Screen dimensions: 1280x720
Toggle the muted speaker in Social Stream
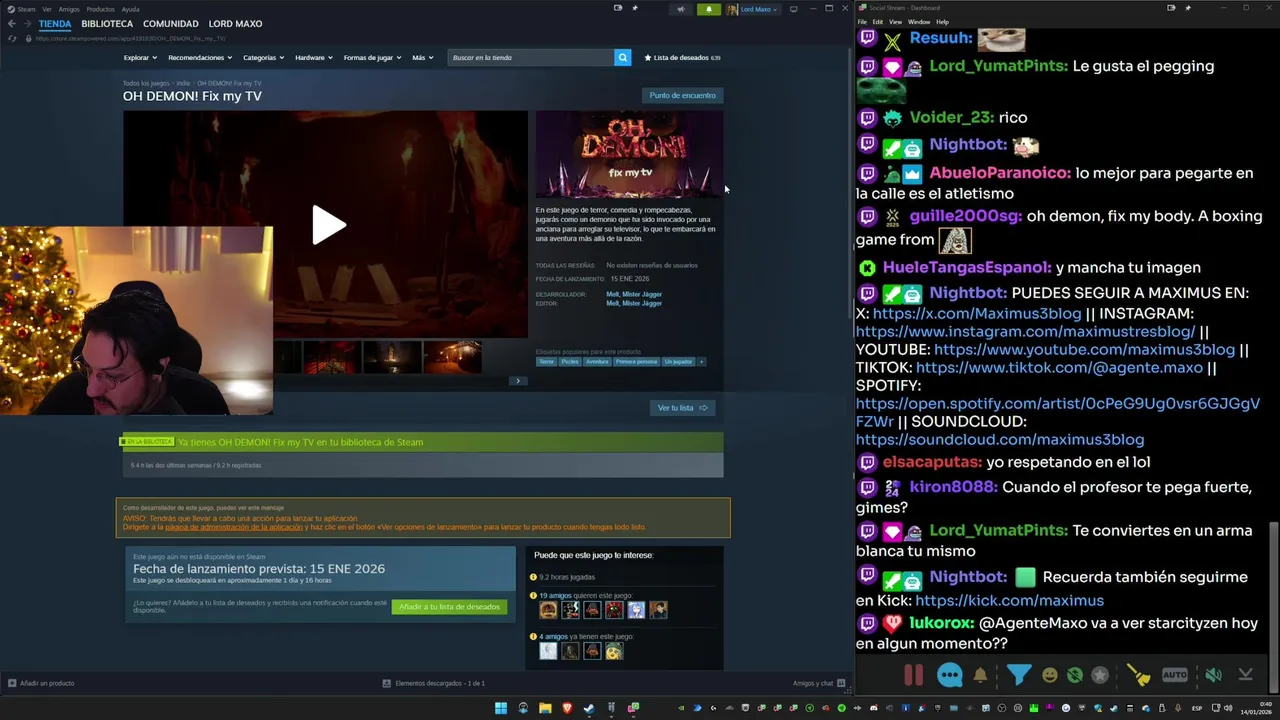click(1213, 675)
